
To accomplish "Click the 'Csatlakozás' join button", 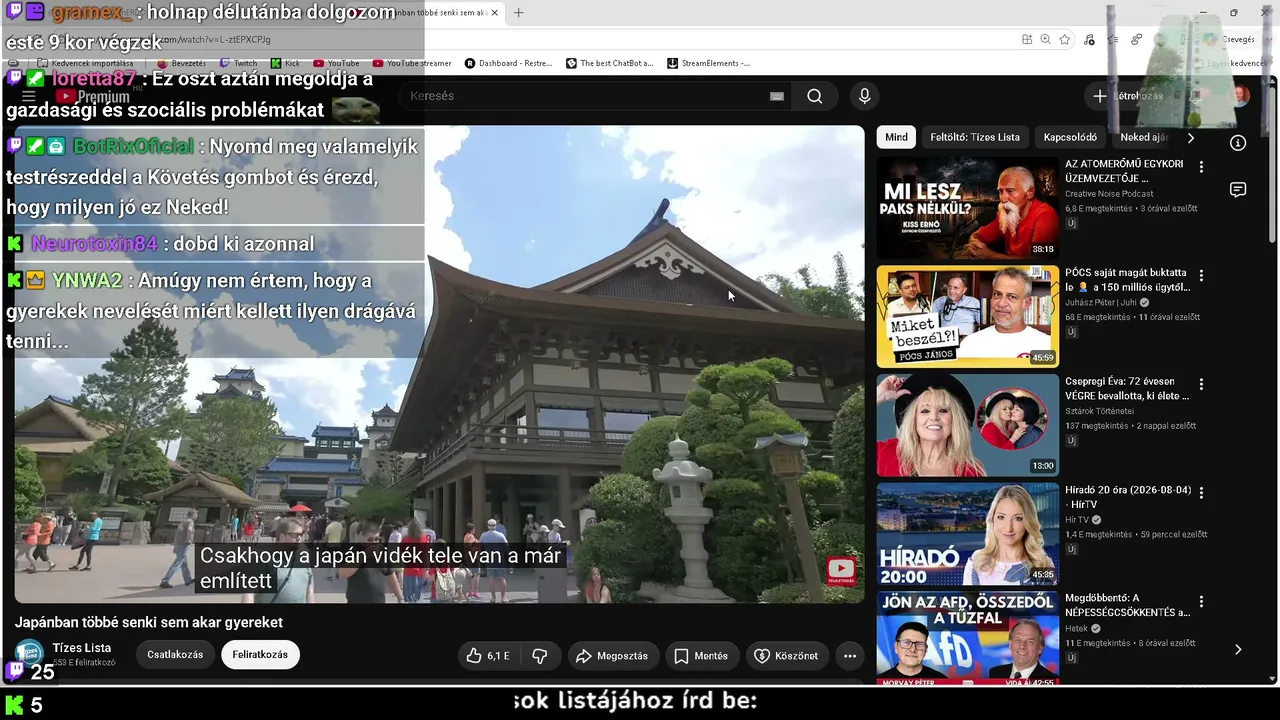I will (175, 655).
